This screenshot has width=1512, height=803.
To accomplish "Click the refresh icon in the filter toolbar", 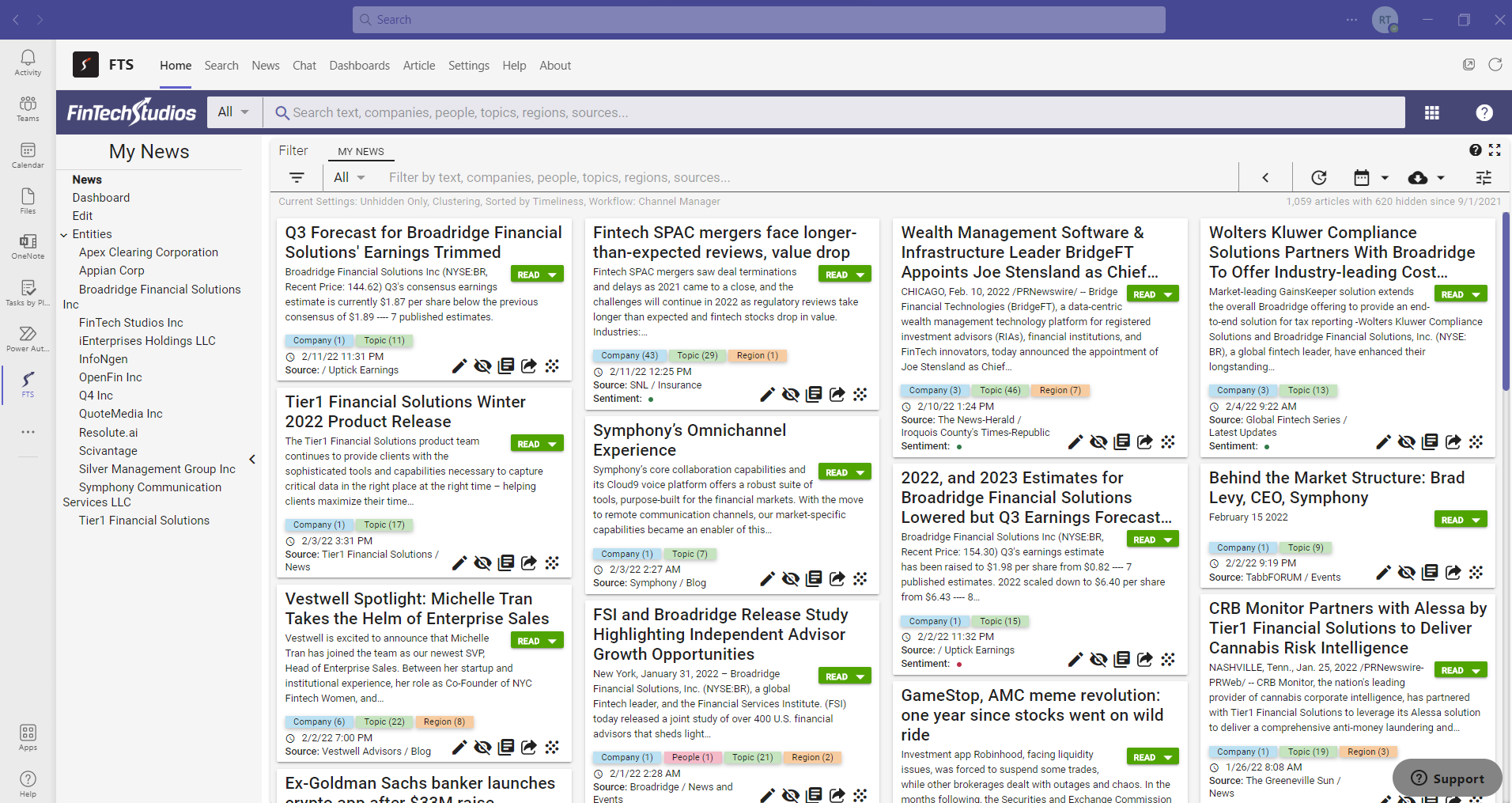I will coord(1318,177).
